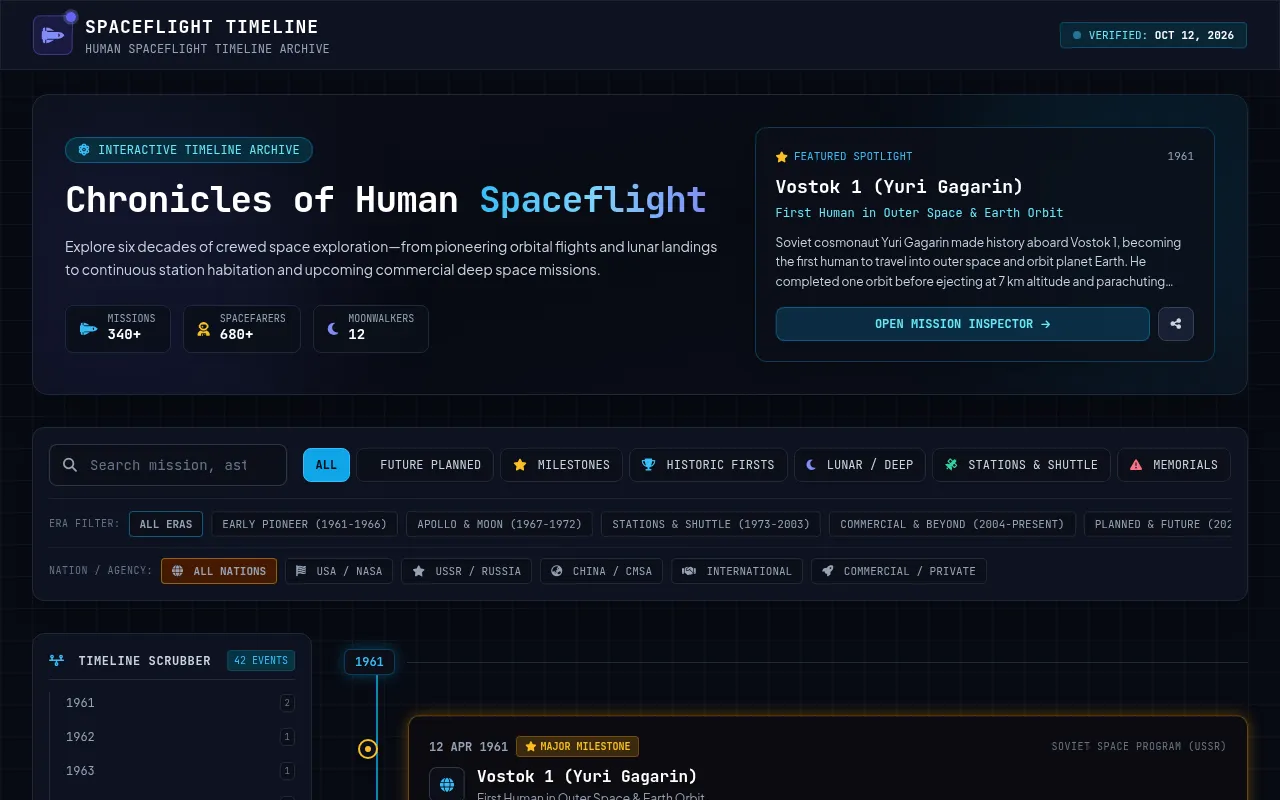The image size is (1280, 800).
Task: Click the 1961 year marker on the timeline
Action: [369, 662]
